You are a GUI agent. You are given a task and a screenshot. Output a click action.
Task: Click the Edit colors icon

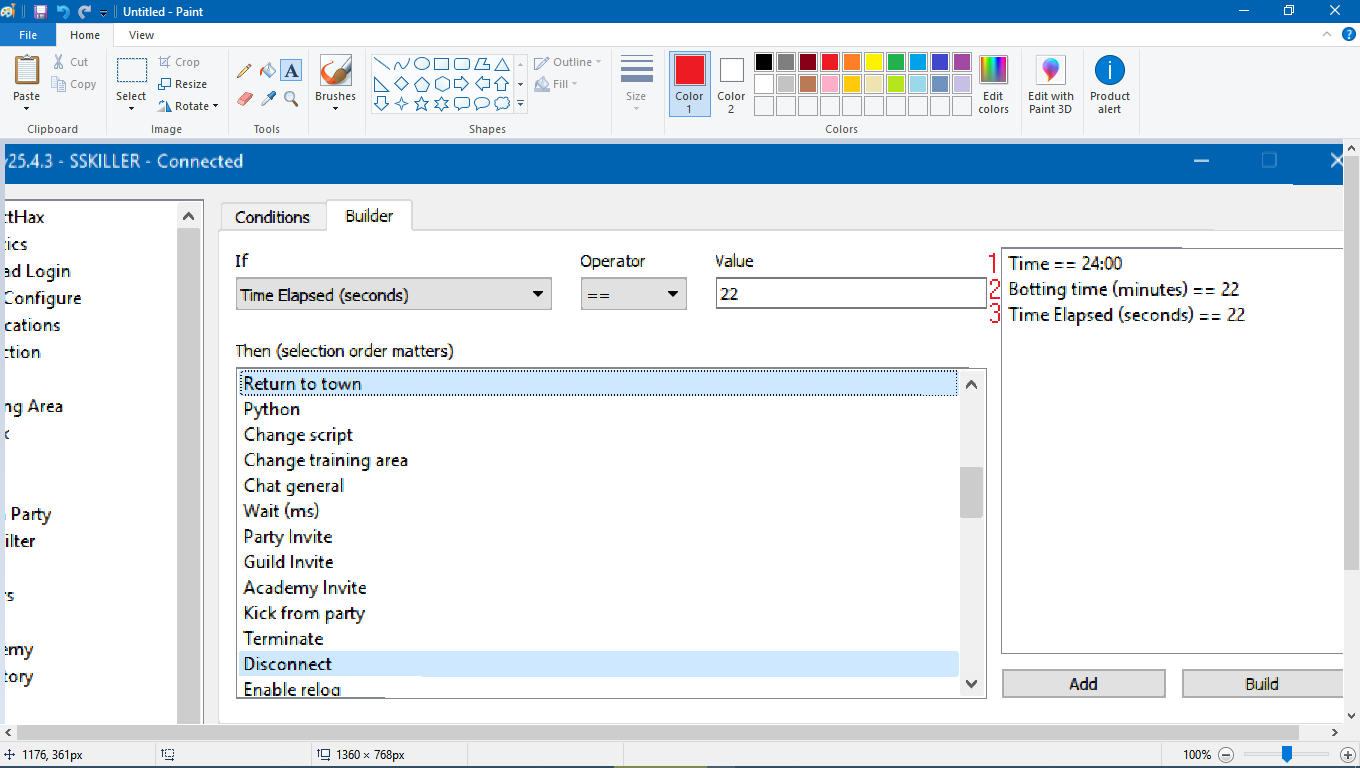click(993, 84)
